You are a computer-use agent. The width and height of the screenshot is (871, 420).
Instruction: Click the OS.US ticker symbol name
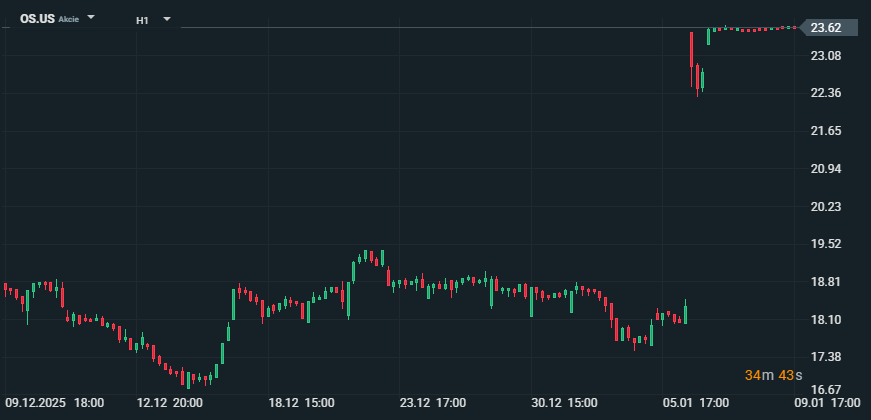(36, 19)
